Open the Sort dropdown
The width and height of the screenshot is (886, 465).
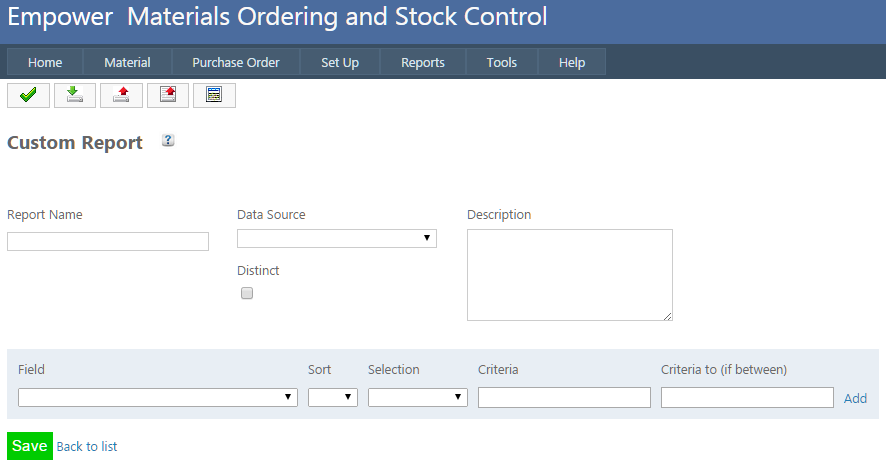click(x=332, y=397)
